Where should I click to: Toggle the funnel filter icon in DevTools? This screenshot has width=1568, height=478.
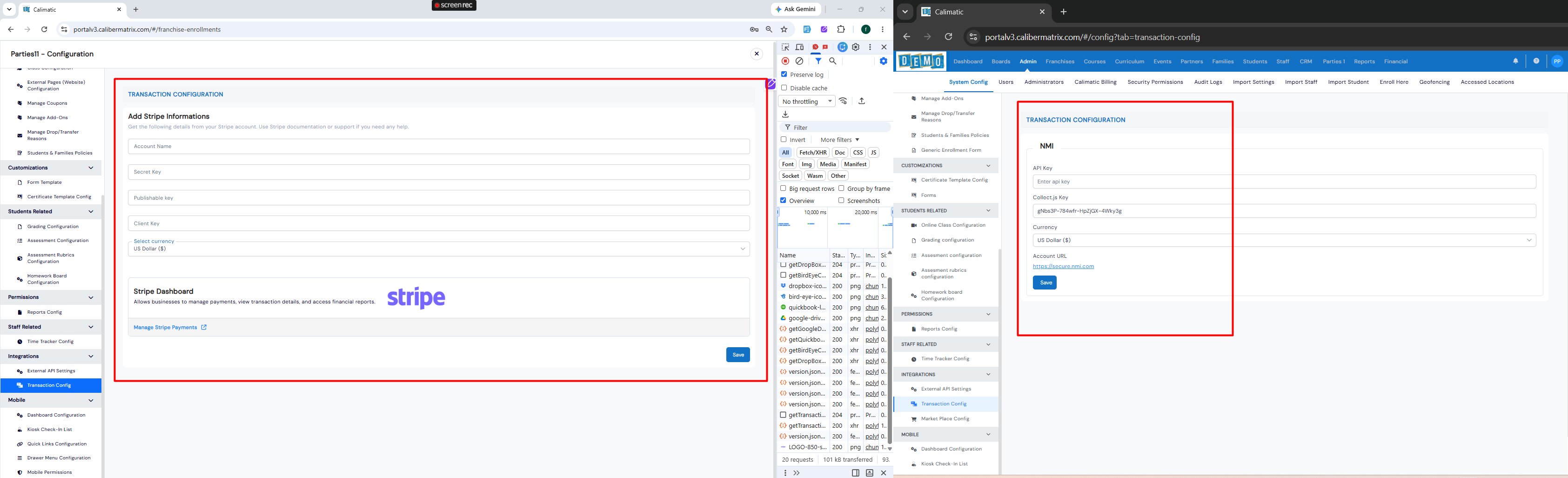(x=818, y=61)
